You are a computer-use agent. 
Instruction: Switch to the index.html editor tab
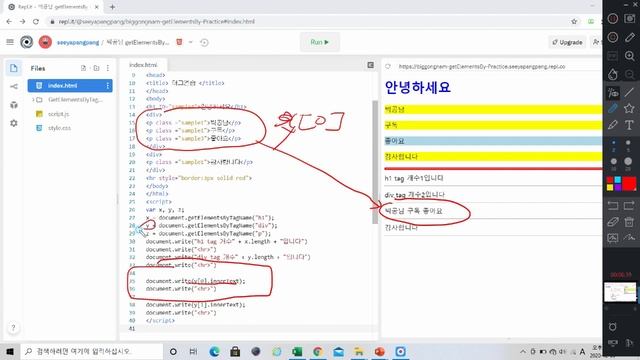[143, 65]
